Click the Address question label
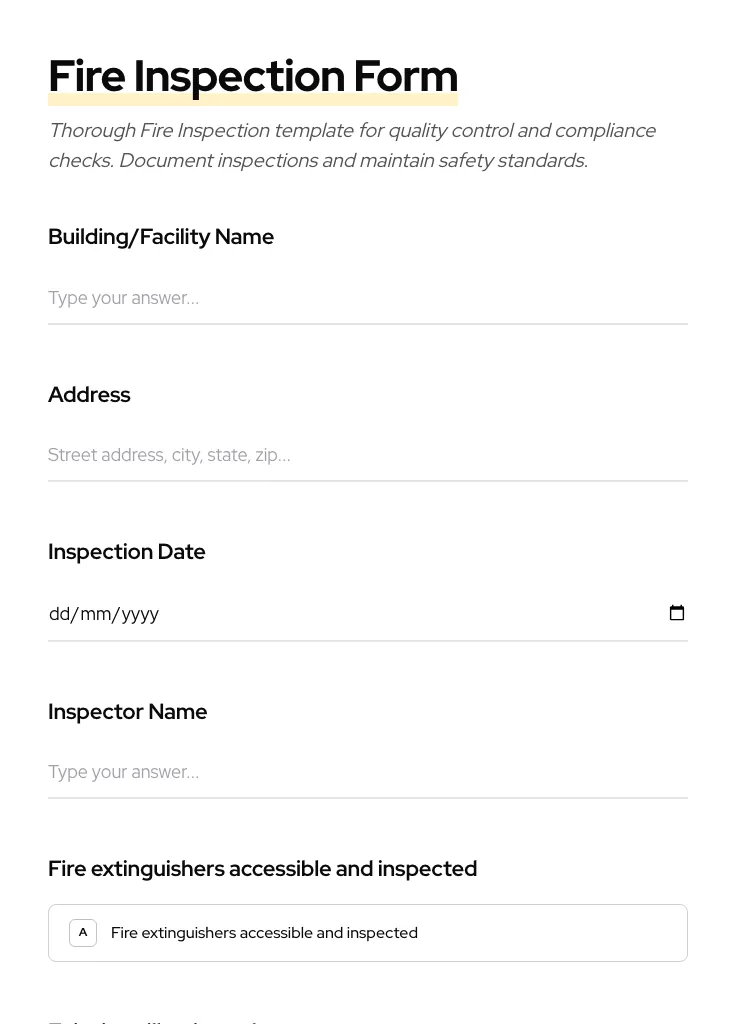The width and height of the screenshot is (736, 1024). 89,394
